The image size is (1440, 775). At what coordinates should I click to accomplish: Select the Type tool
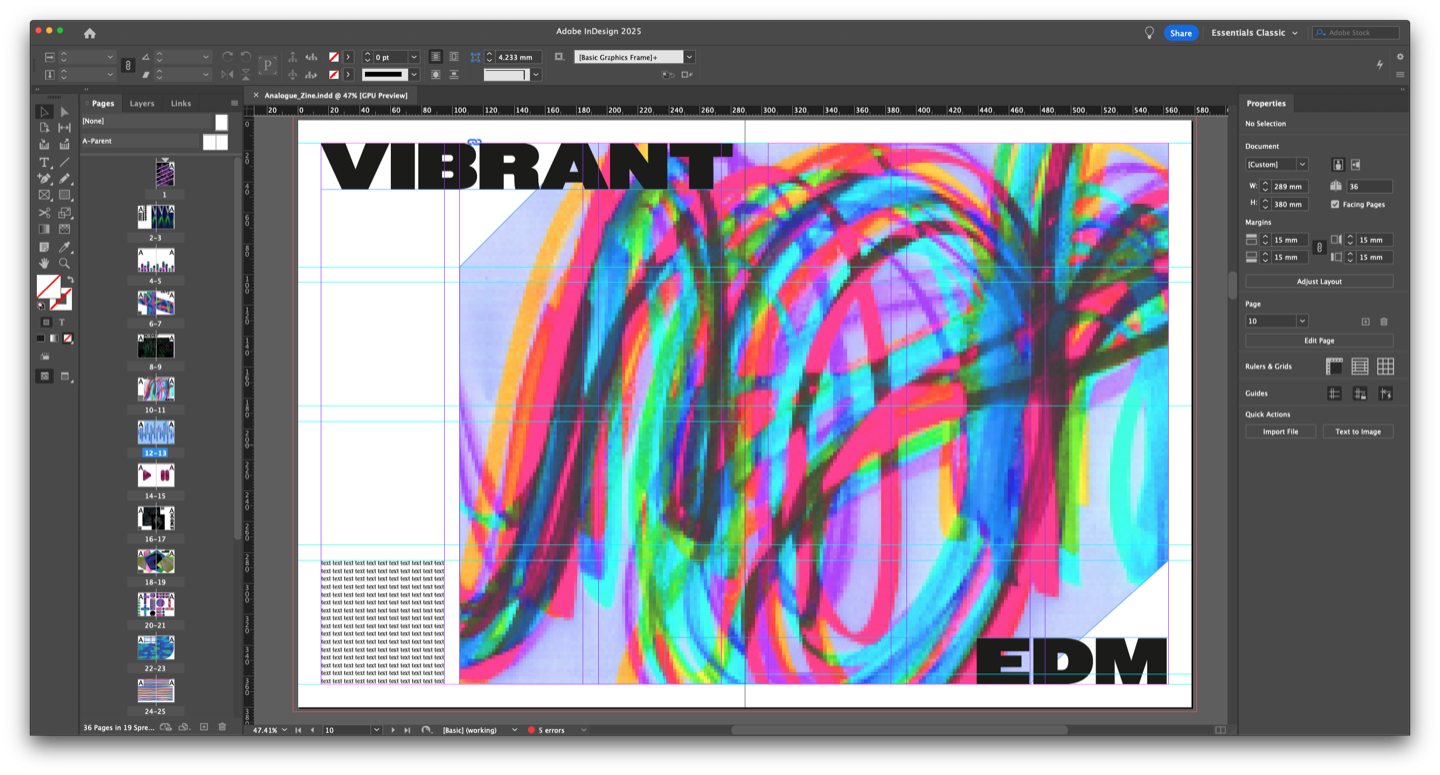(x=44, y=162)
